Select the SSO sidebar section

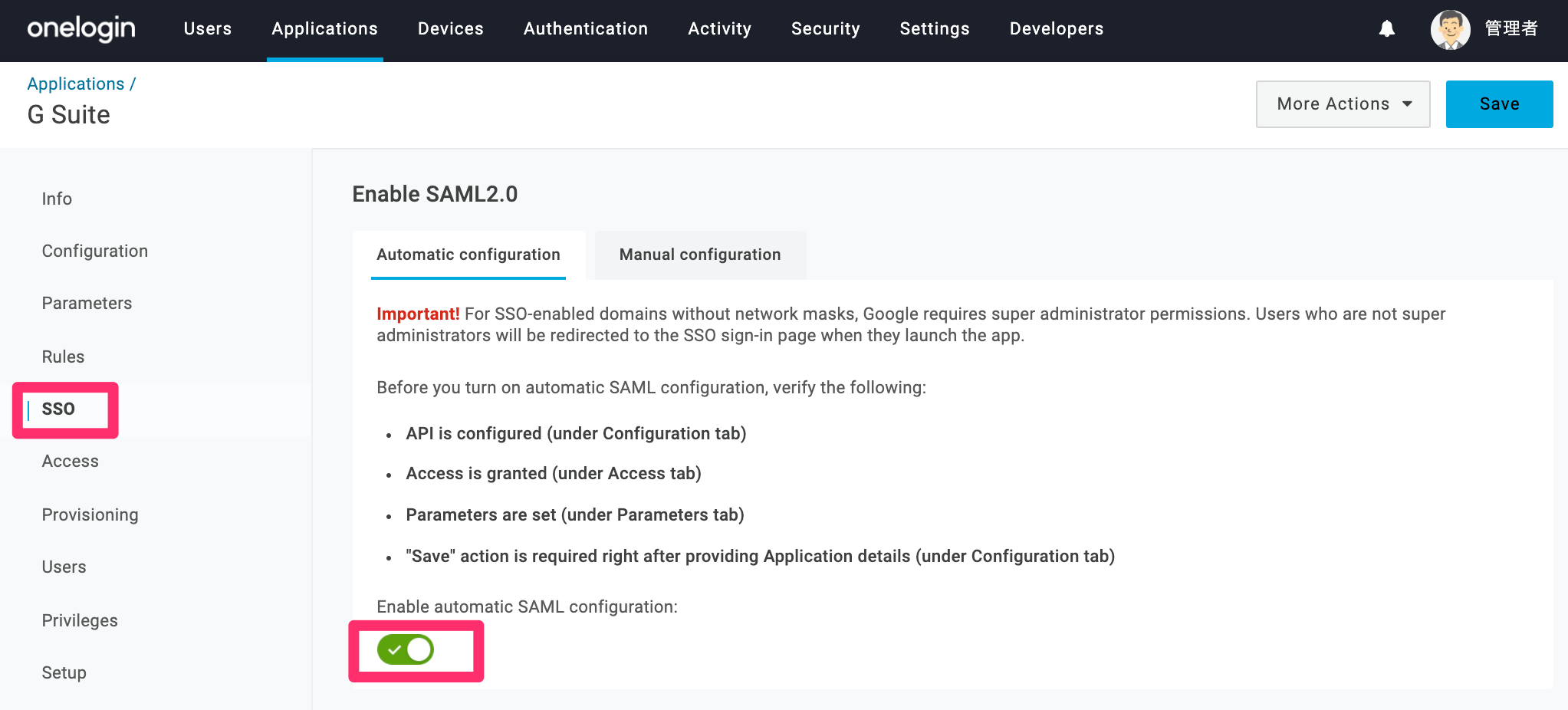click(58, 409)
